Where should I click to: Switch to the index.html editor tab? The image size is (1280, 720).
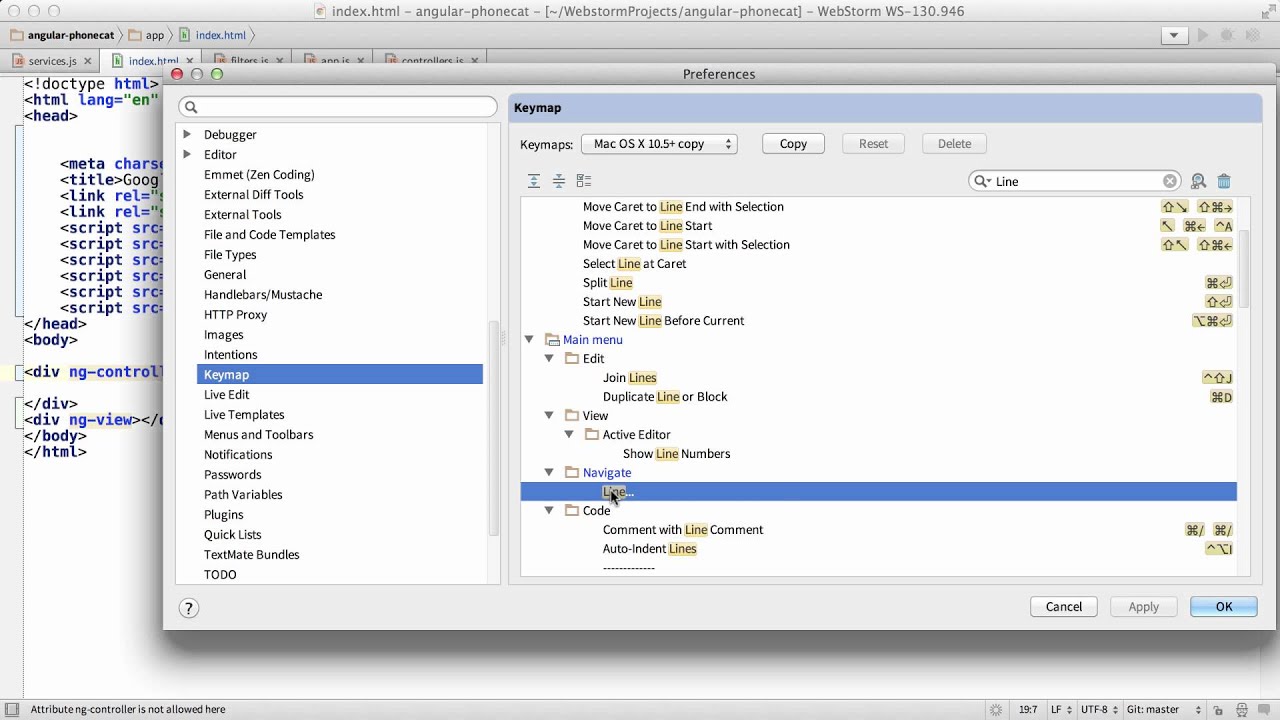tap(152, 61)
